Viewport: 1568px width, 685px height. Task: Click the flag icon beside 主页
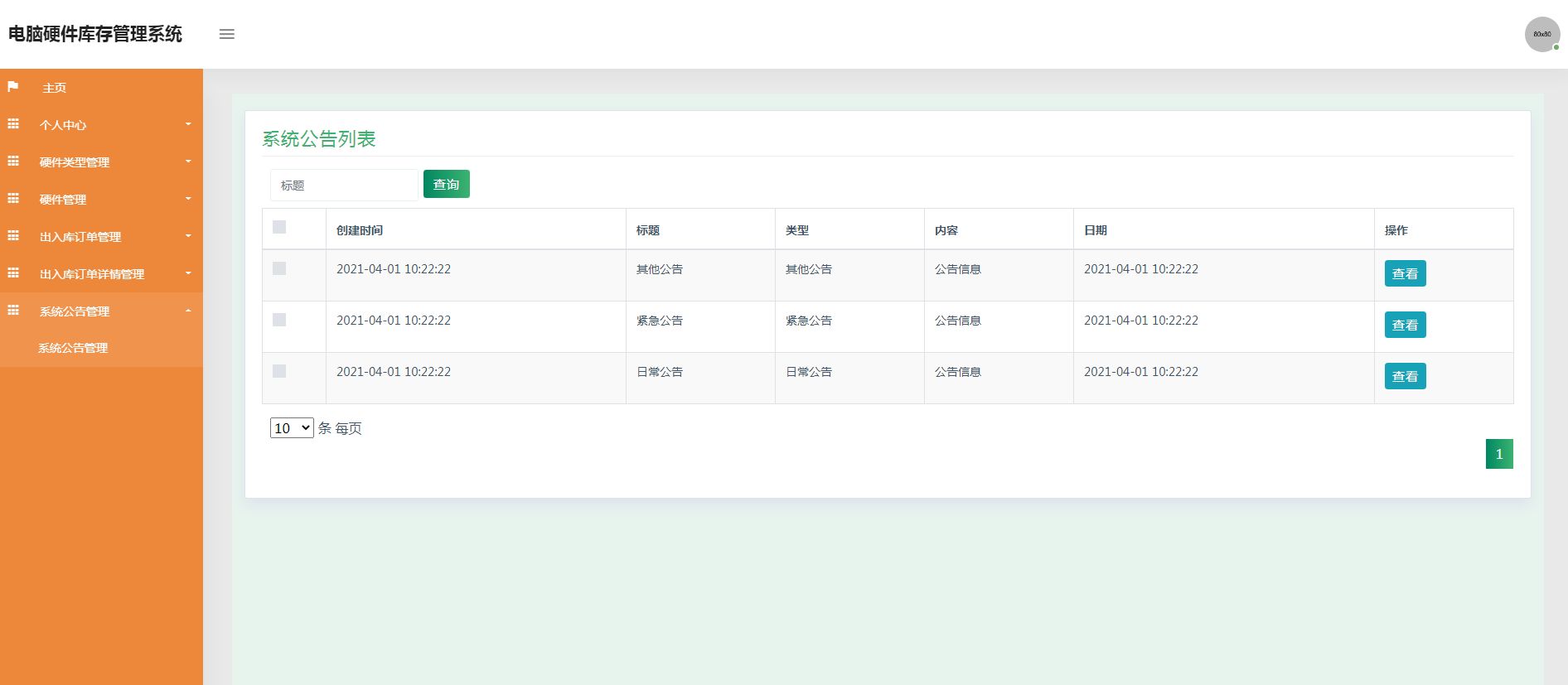(x=13, y=86)
